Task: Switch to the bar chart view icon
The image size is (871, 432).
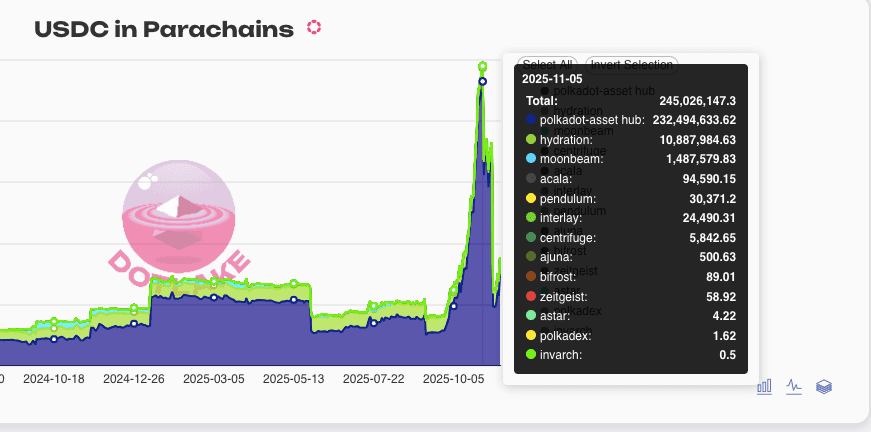Action: pos(764,386)
